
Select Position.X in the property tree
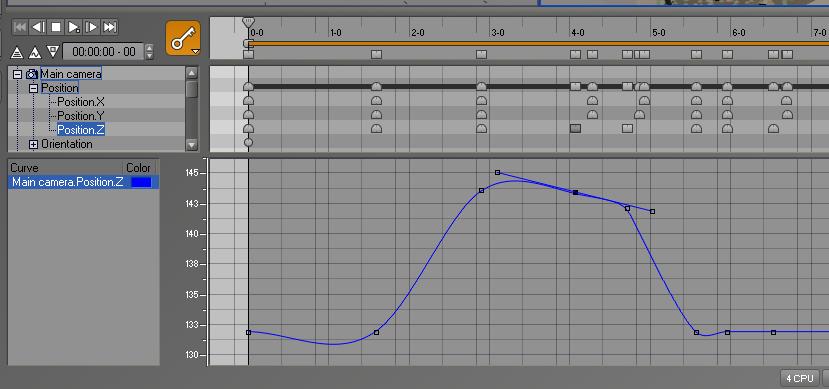point(81,101)
